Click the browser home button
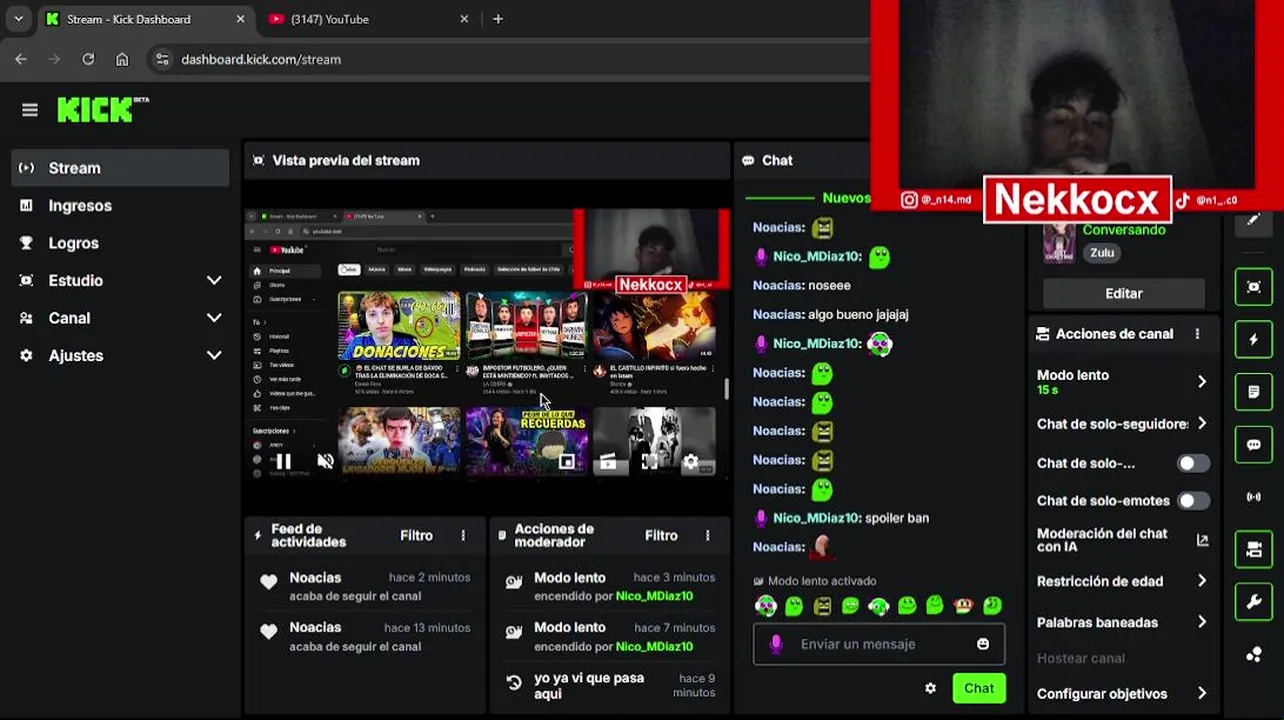 (x=122, y=60)
